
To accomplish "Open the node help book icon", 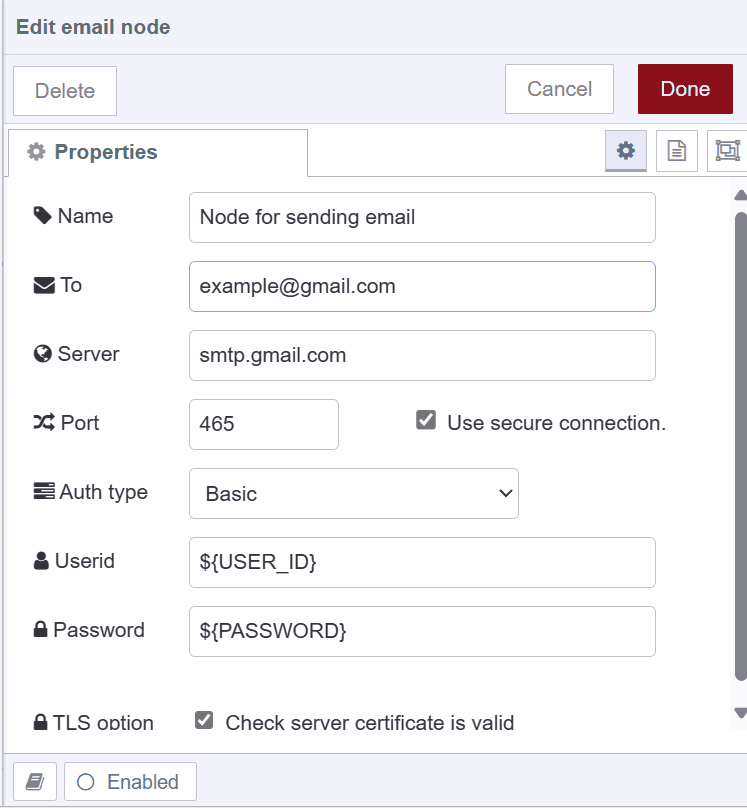I will 34,781.
